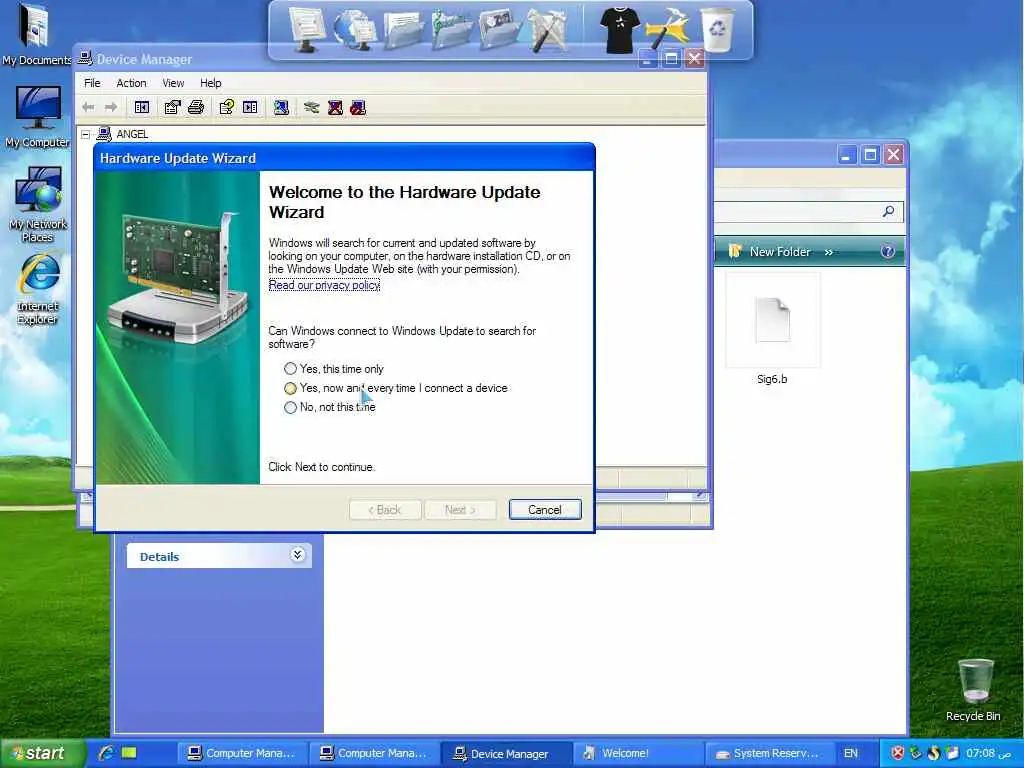Click the globe network icon in the top dock

355,29
